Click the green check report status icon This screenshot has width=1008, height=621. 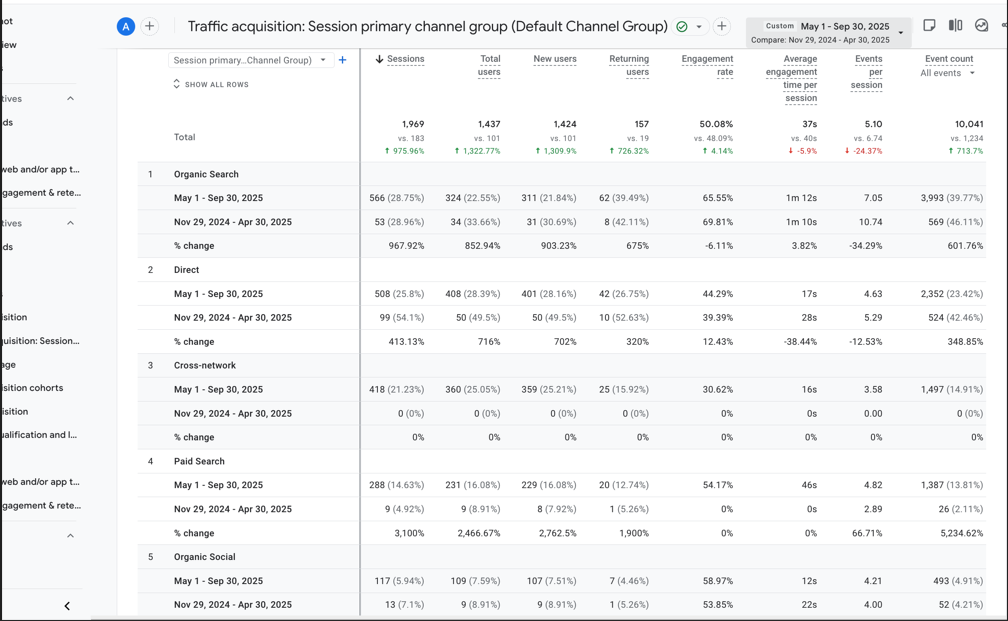coord(682,27)
